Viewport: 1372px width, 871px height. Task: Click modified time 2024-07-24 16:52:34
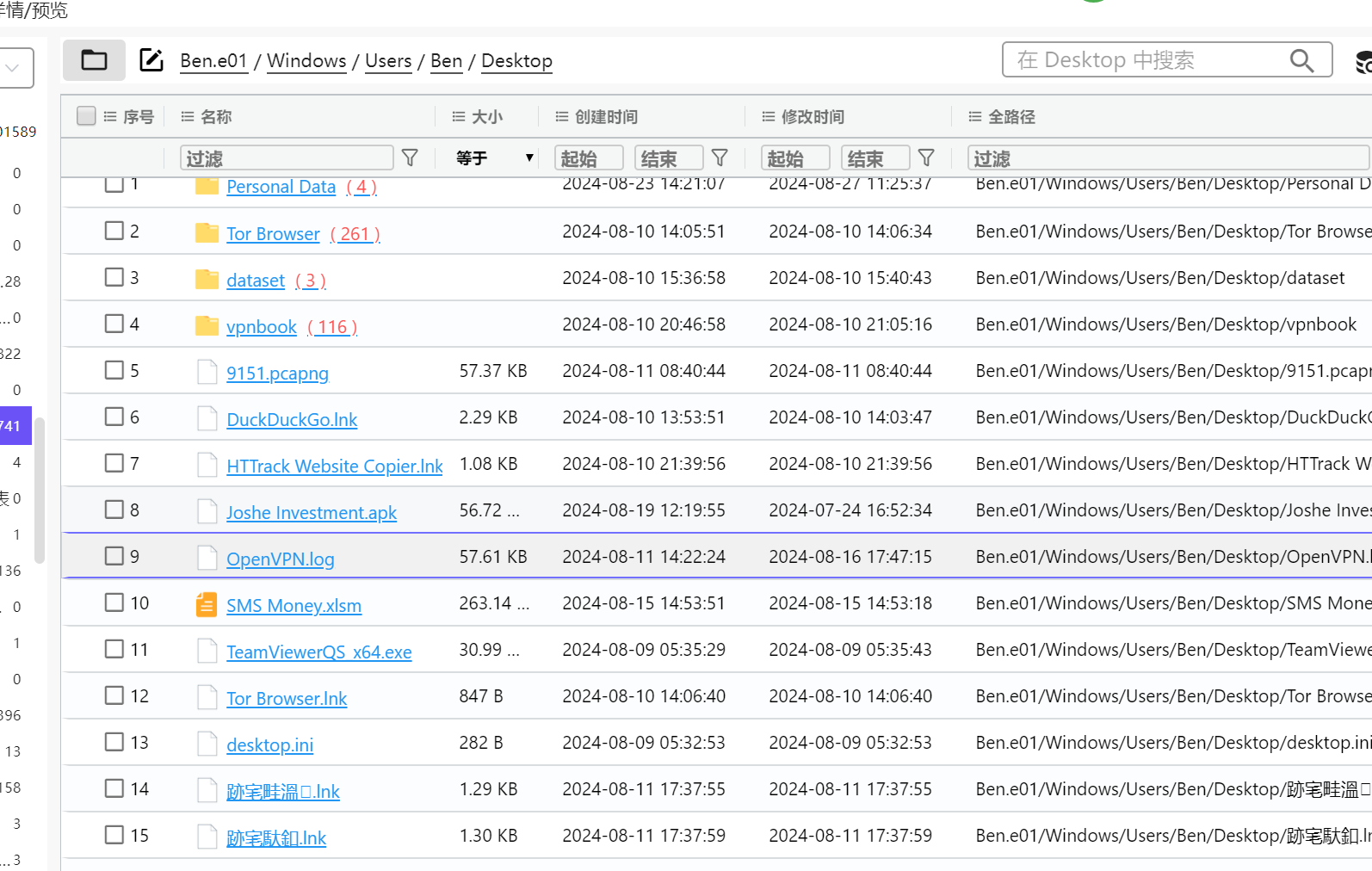(x=850, y=510)
